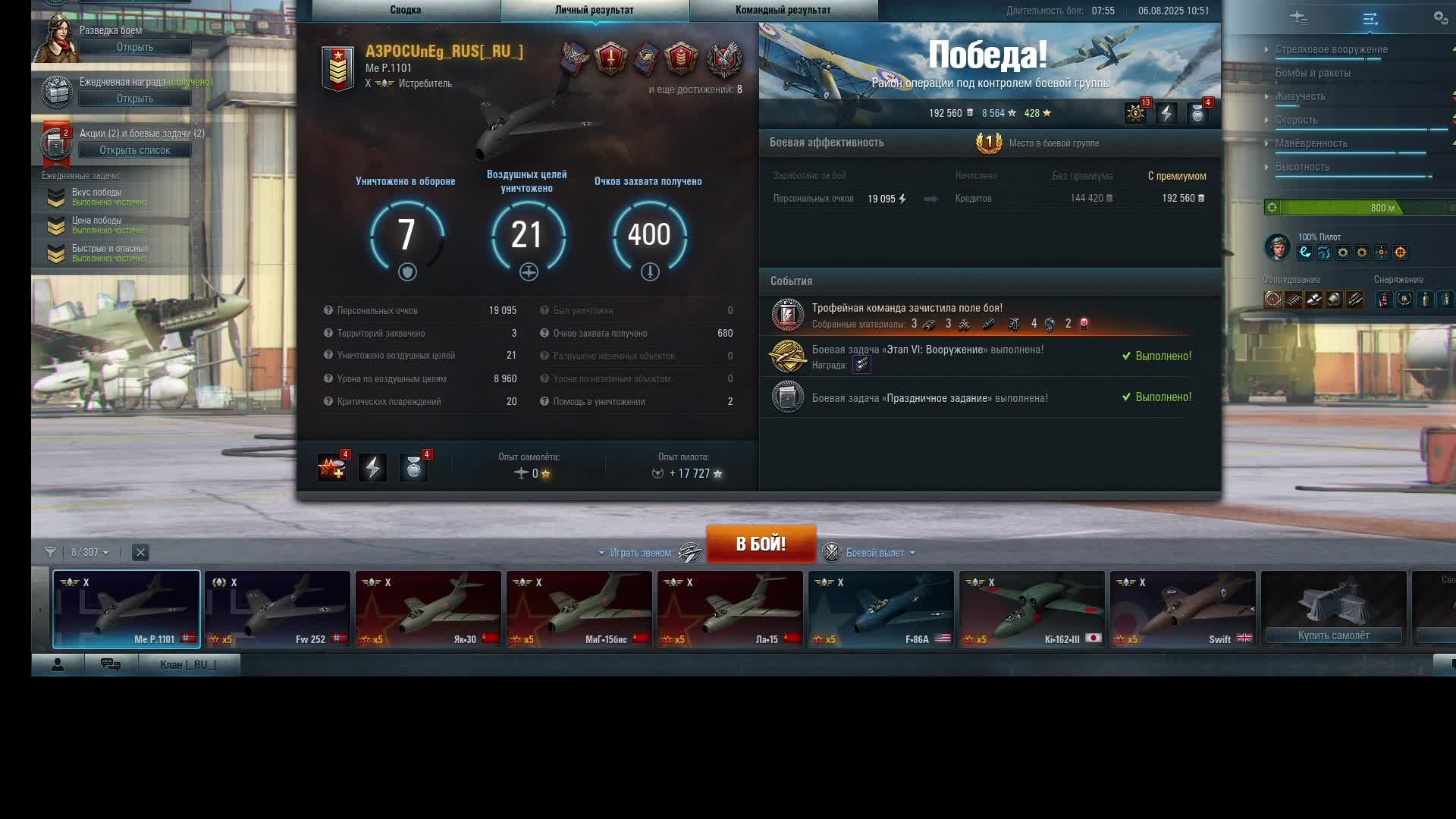Clear carousel filter with X button
1456x819 pixels.
pos(140,552)
